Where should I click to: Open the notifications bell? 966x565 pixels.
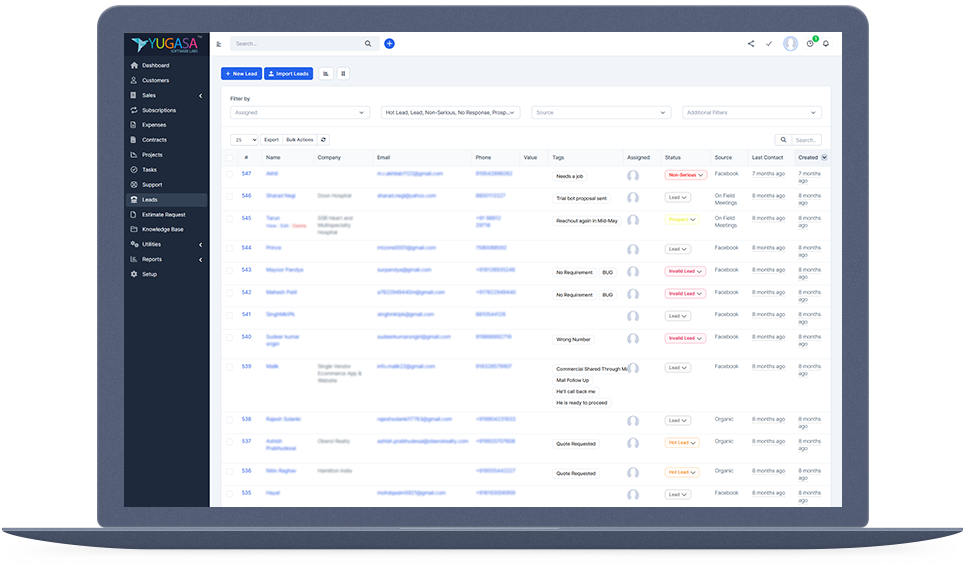point(826,44)
